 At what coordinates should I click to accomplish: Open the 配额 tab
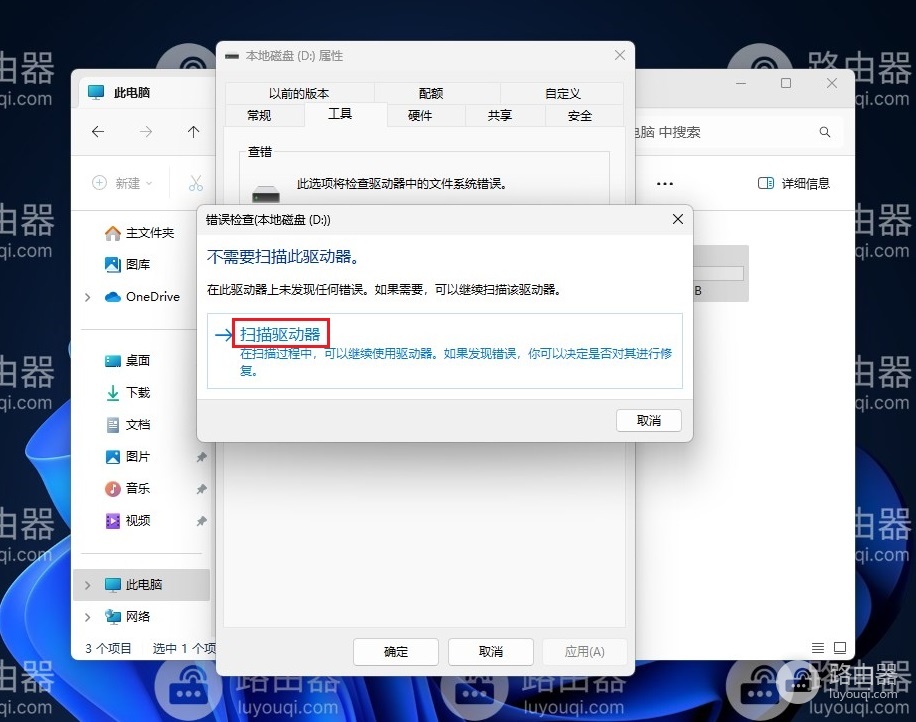click(431, 93)
